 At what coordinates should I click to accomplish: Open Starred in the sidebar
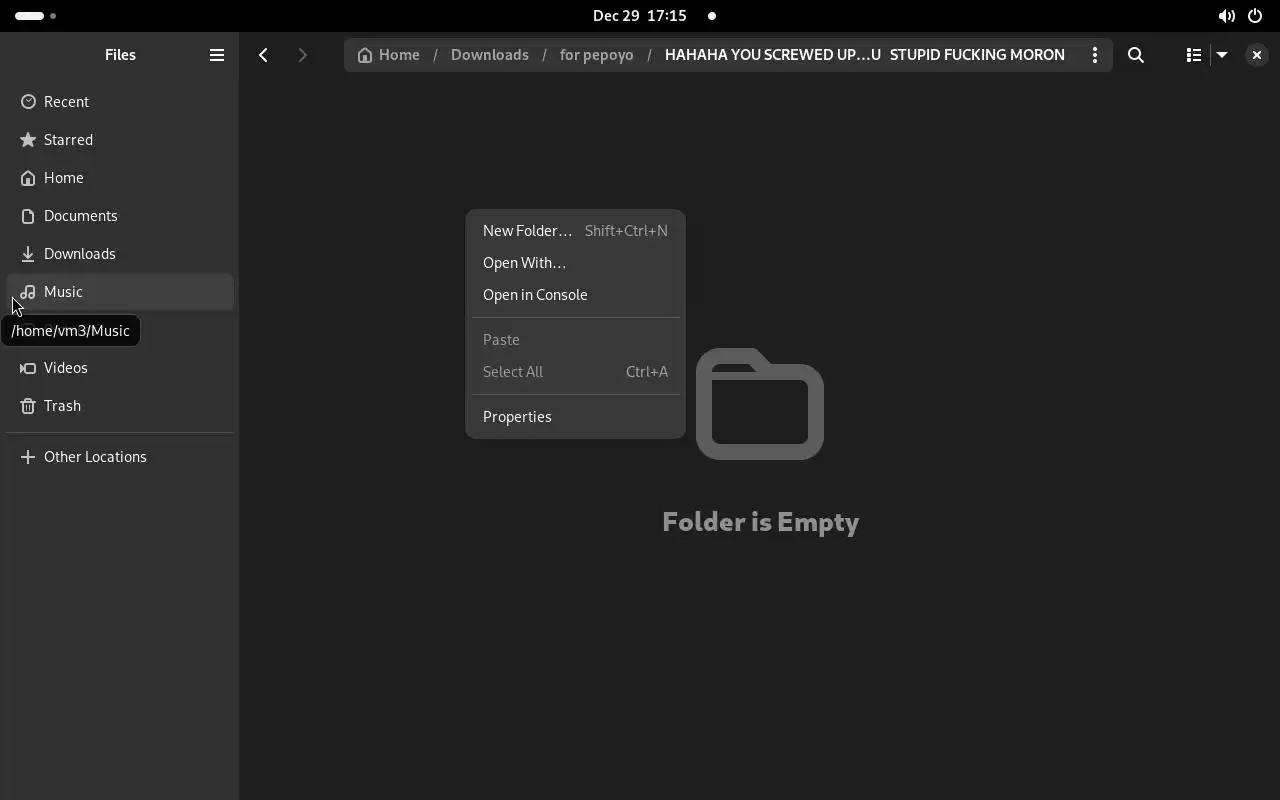pyautogui.click(x=120, y=140)
